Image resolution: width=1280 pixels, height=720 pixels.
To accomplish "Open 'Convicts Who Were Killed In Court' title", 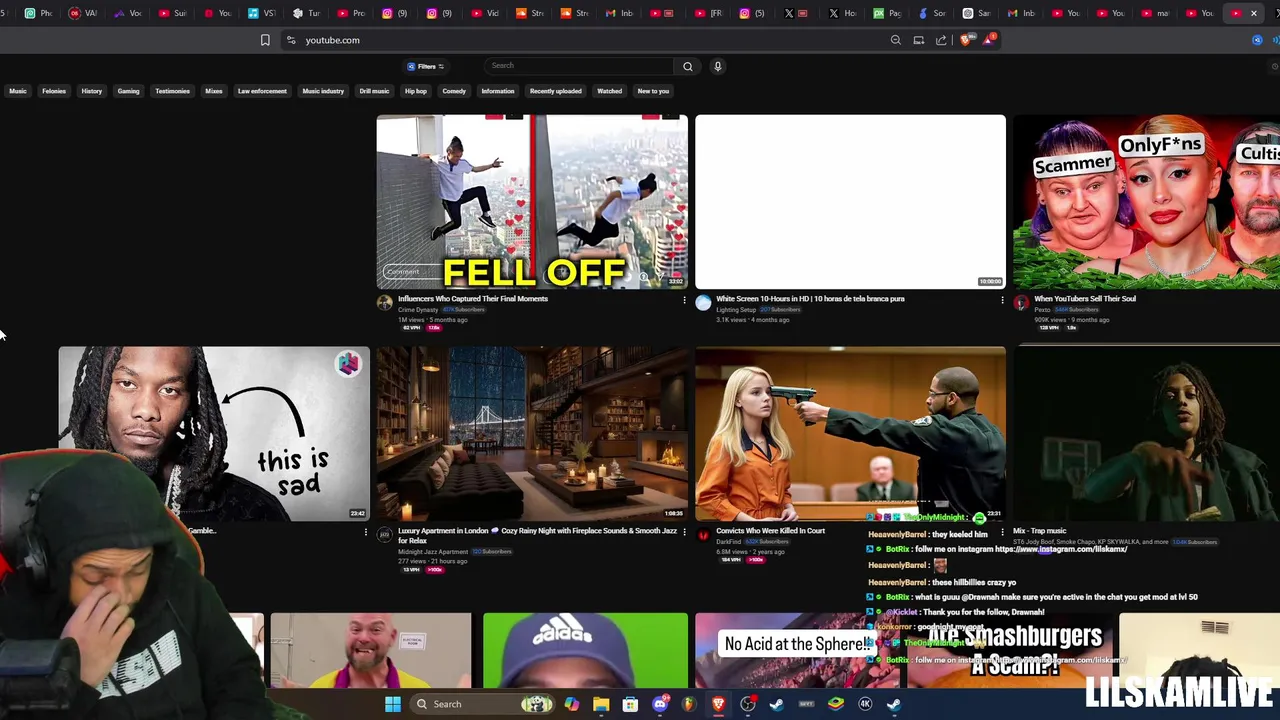I will pyautogui.click(x=770, y=531).
